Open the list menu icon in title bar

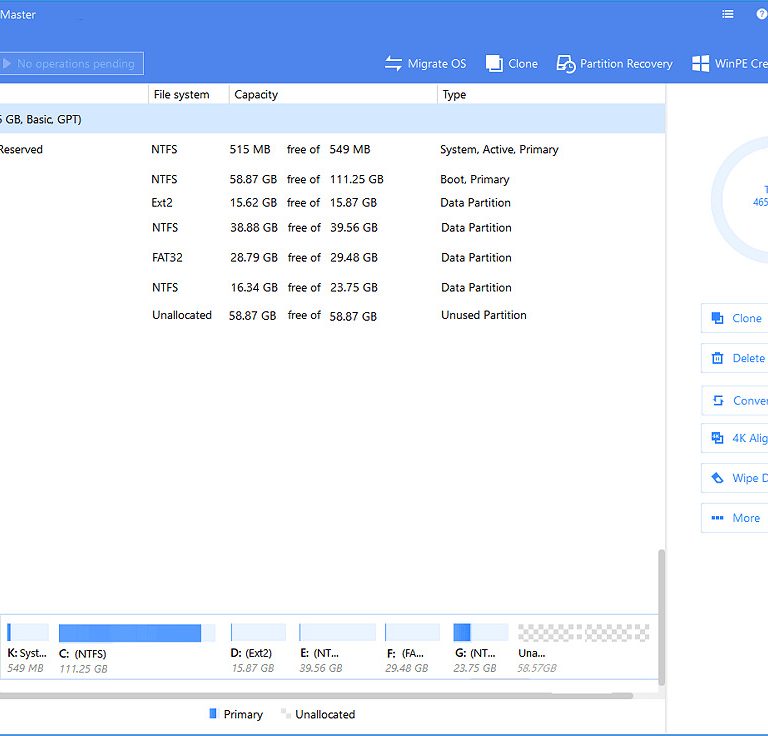pos(728,14)
